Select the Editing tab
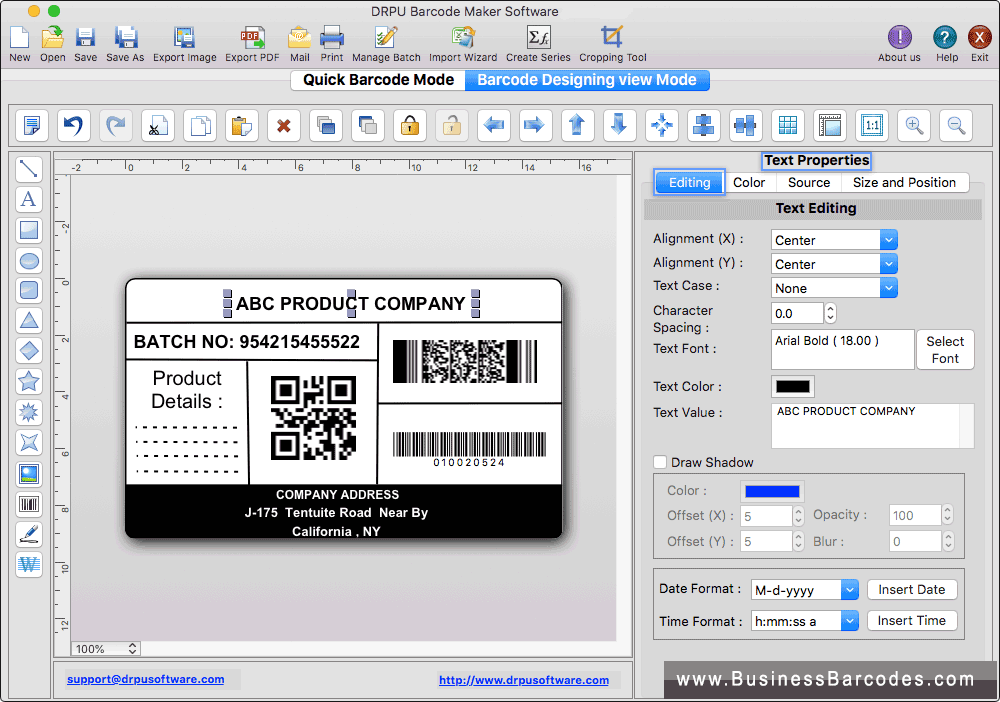Viewport: 1000px width, 702px height. click(689, 182)
